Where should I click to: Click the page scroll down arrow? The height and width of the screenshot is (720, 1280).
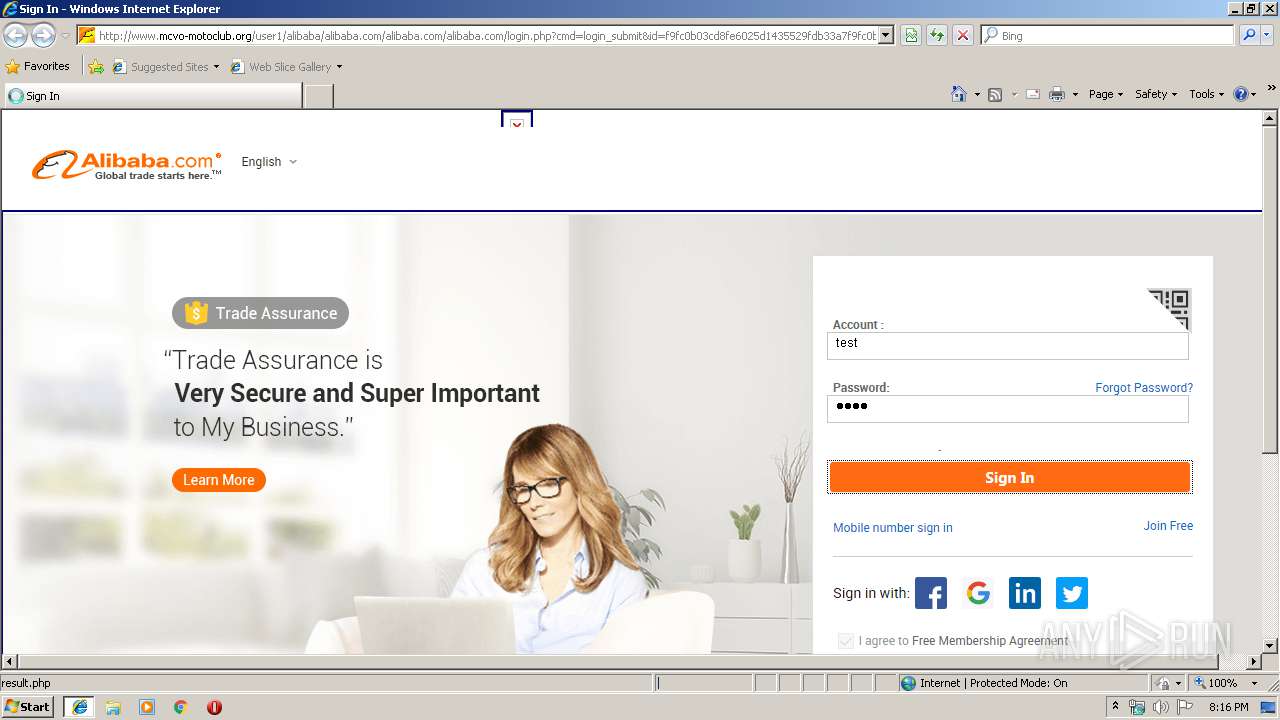tap(1270, 646)
